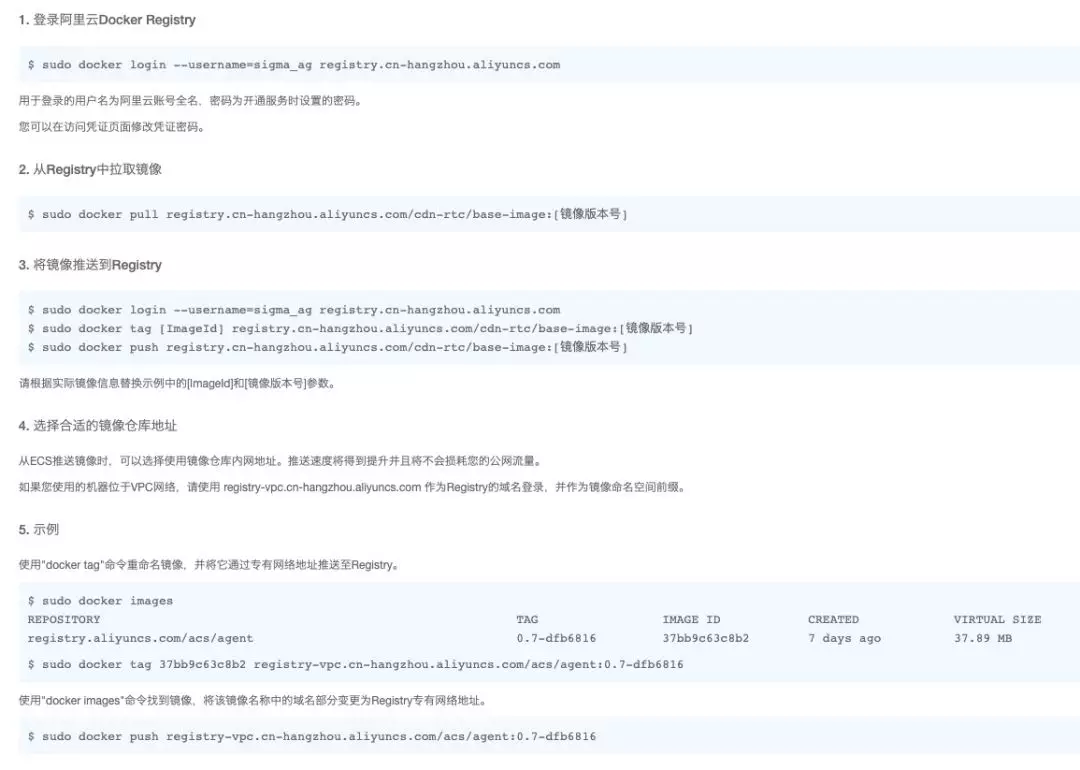
Task: Click heading '1. 登录阿里云Docker Registry'
Action: [x=107, y=20]
